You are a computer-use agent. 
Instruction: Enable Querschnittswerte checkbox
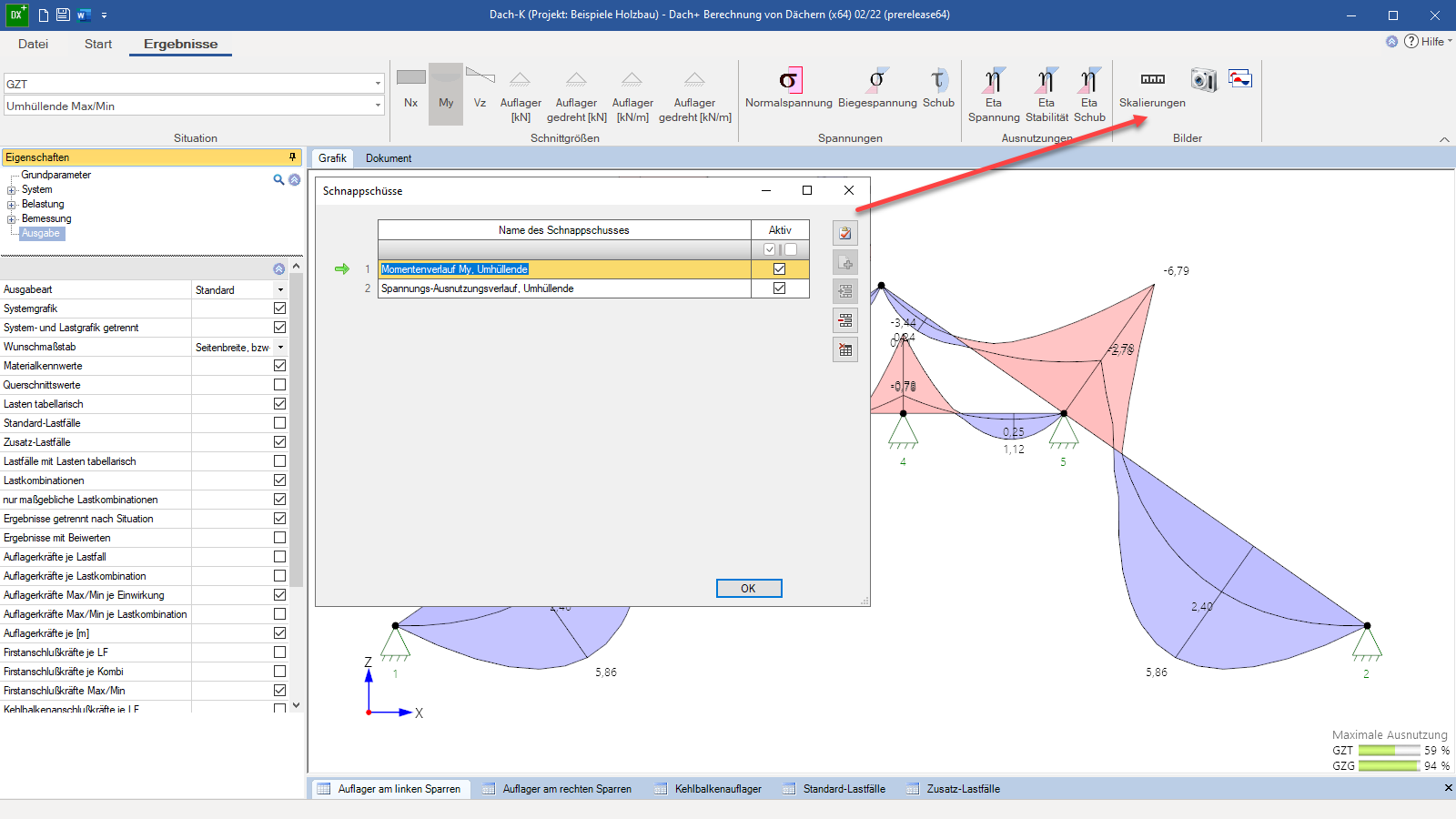click(x=279, y=385)
